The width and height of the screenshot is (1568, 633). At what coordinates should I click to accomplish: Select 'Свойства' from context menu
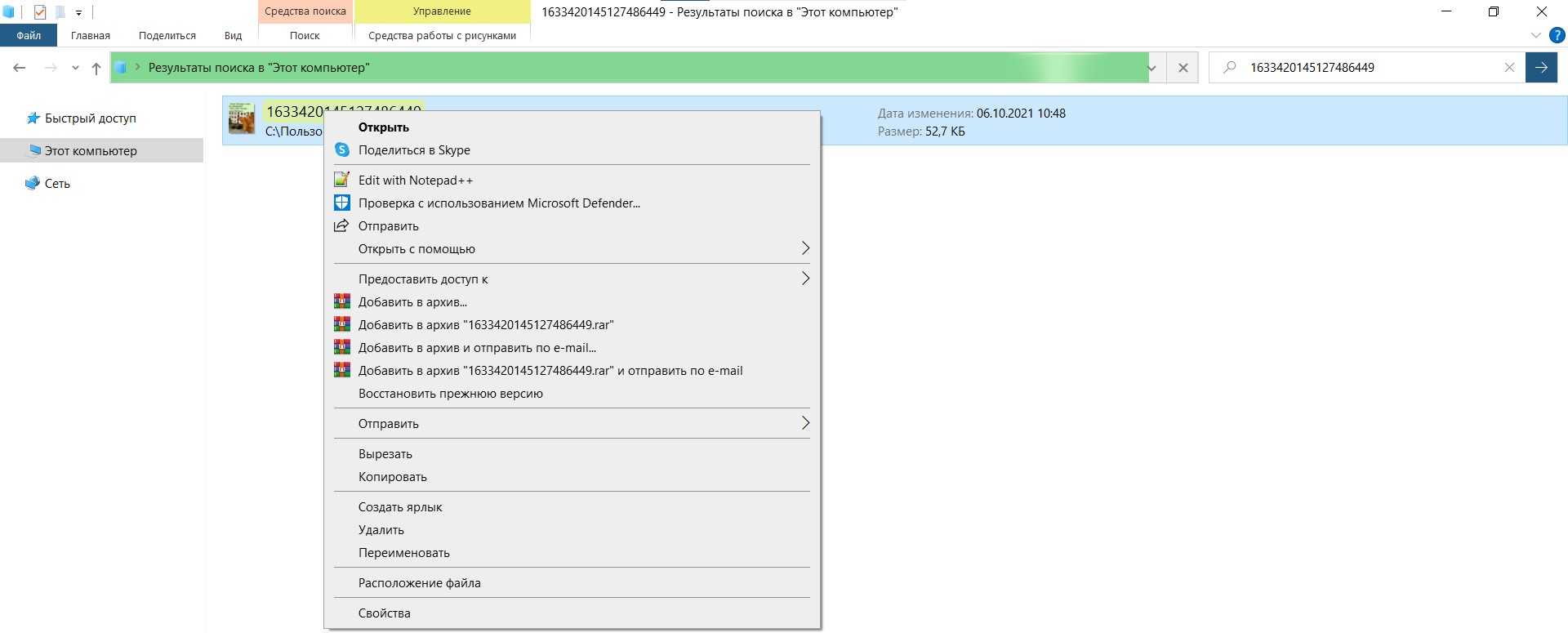(x=384, y=613)
